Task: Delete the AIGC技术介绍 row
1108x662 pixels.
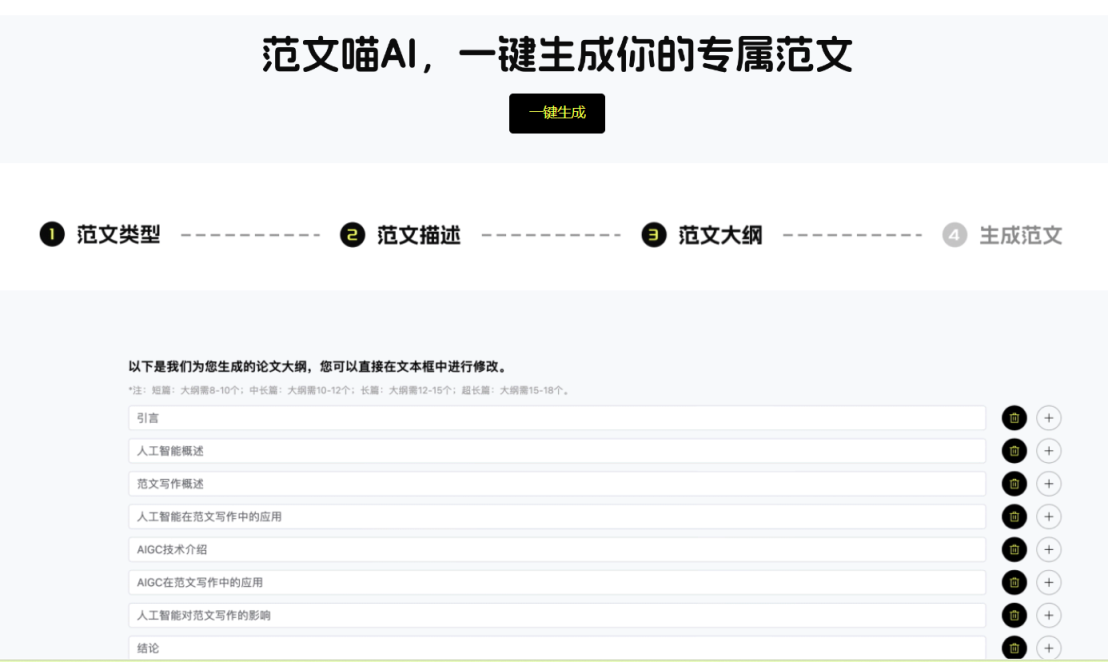Action: (1014, 549)
